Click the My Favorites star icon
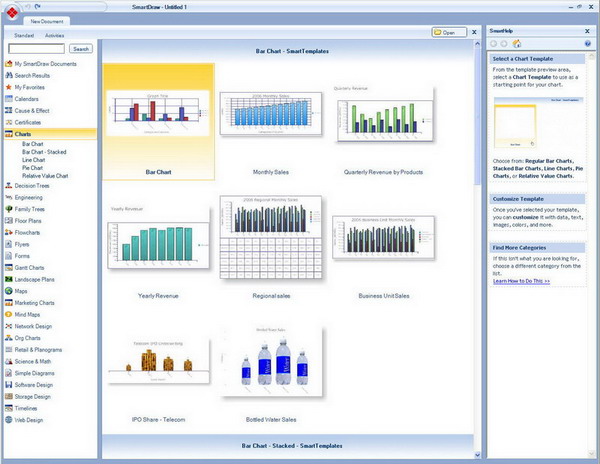The width and height of the screenshot is (600, 464). 8,87
